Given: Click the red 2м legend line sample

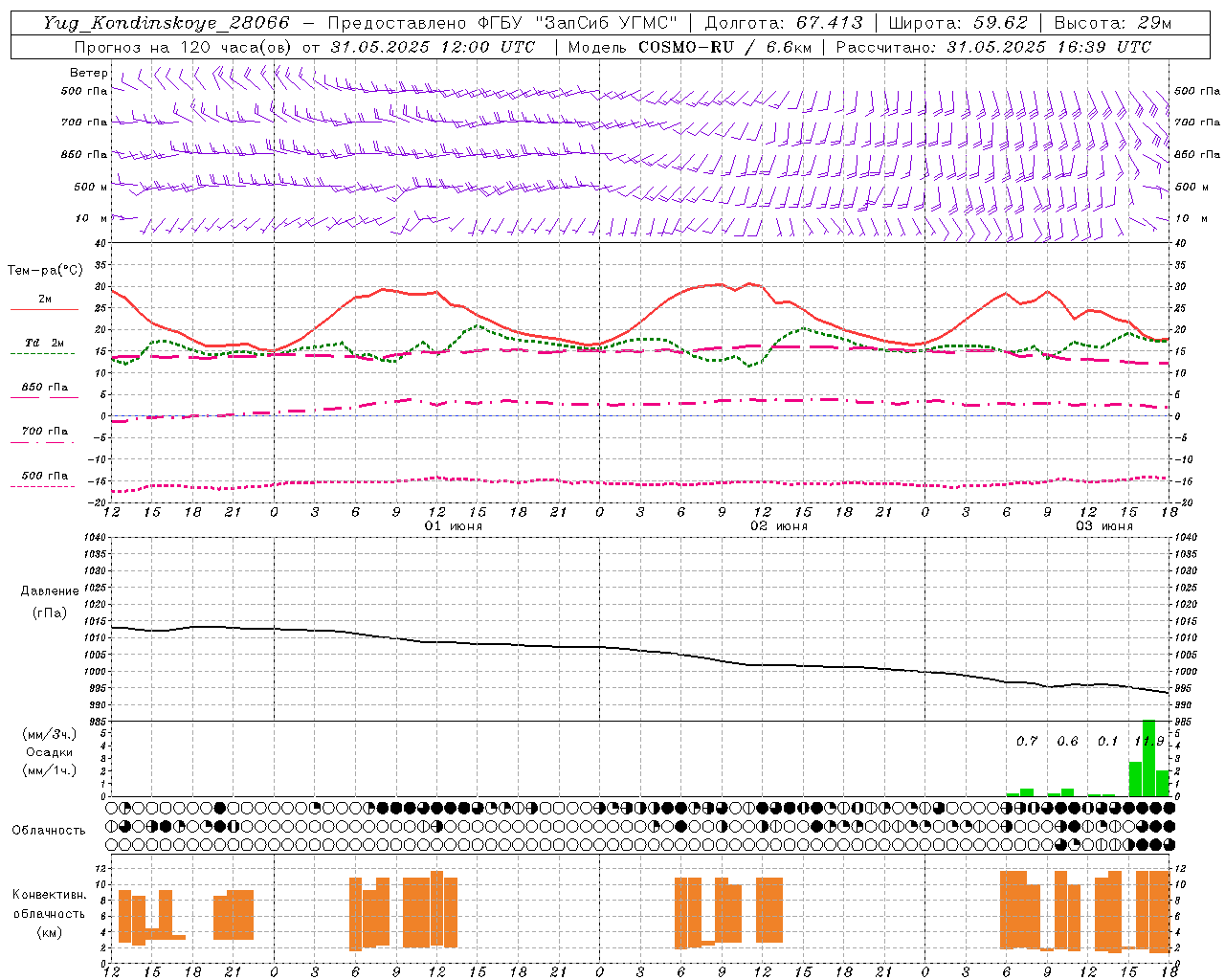Looking at the screenshot, I should coord(44,310).
